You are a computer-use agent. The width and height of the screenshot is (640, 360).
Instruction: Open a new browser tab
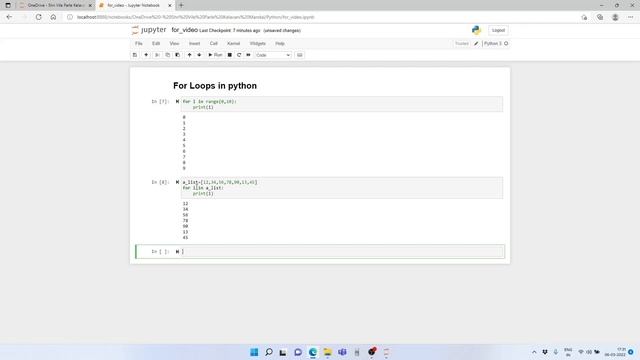(181, 5)
